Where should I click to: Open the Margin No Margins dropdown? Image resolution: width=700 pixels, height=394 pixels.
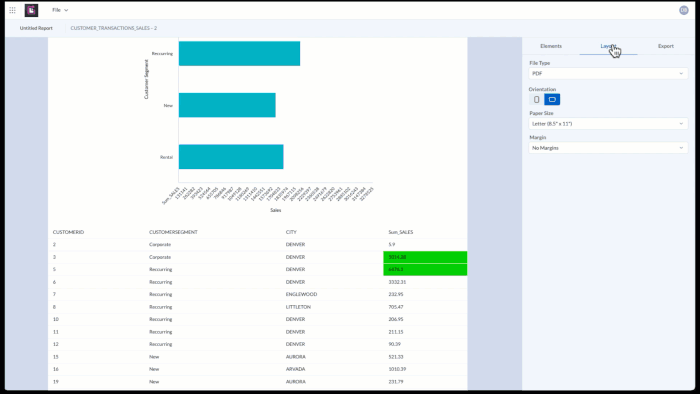(x=608, y=148)
